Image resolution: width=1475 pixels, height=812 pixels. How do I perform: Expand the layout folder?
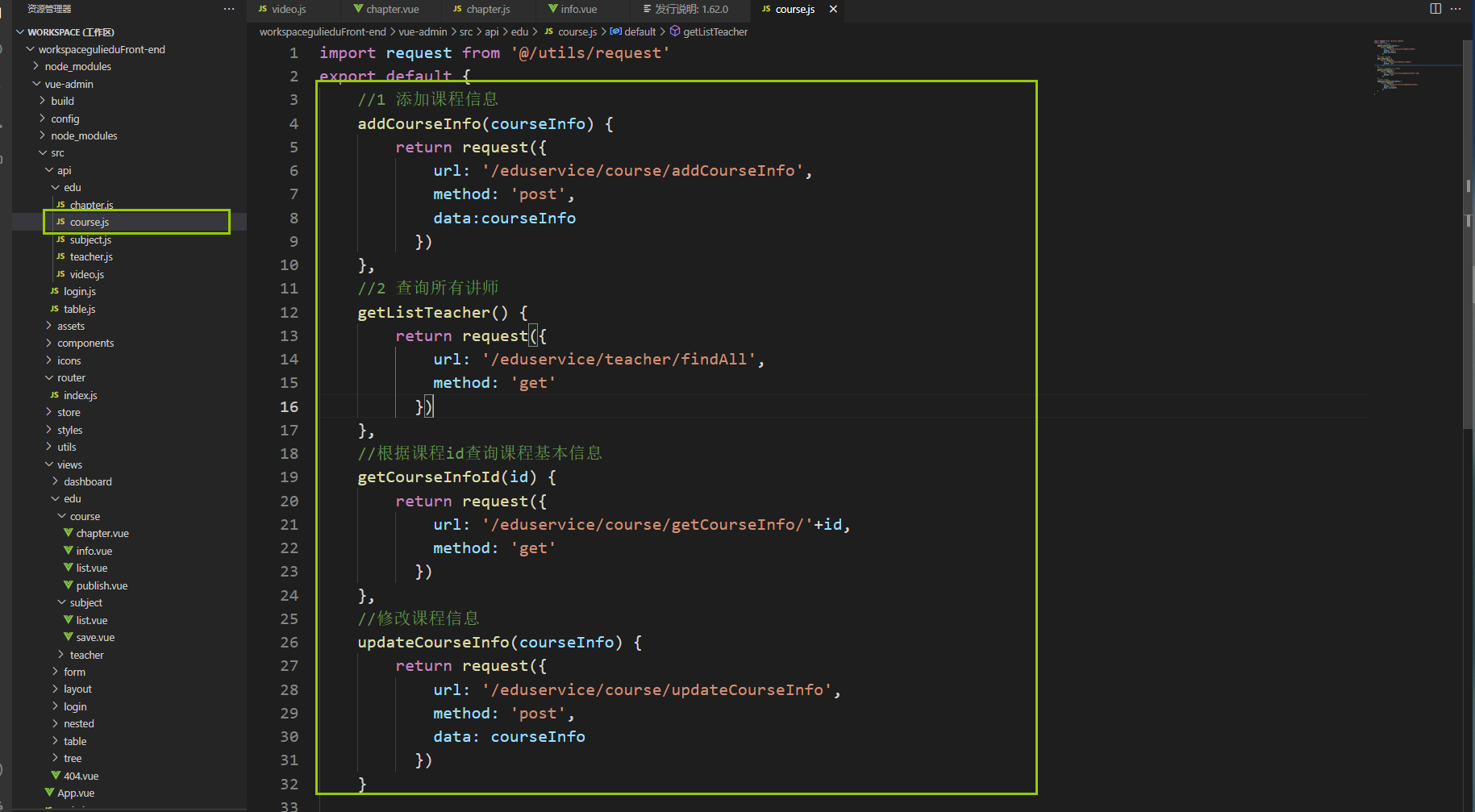(x=56, y=689)
